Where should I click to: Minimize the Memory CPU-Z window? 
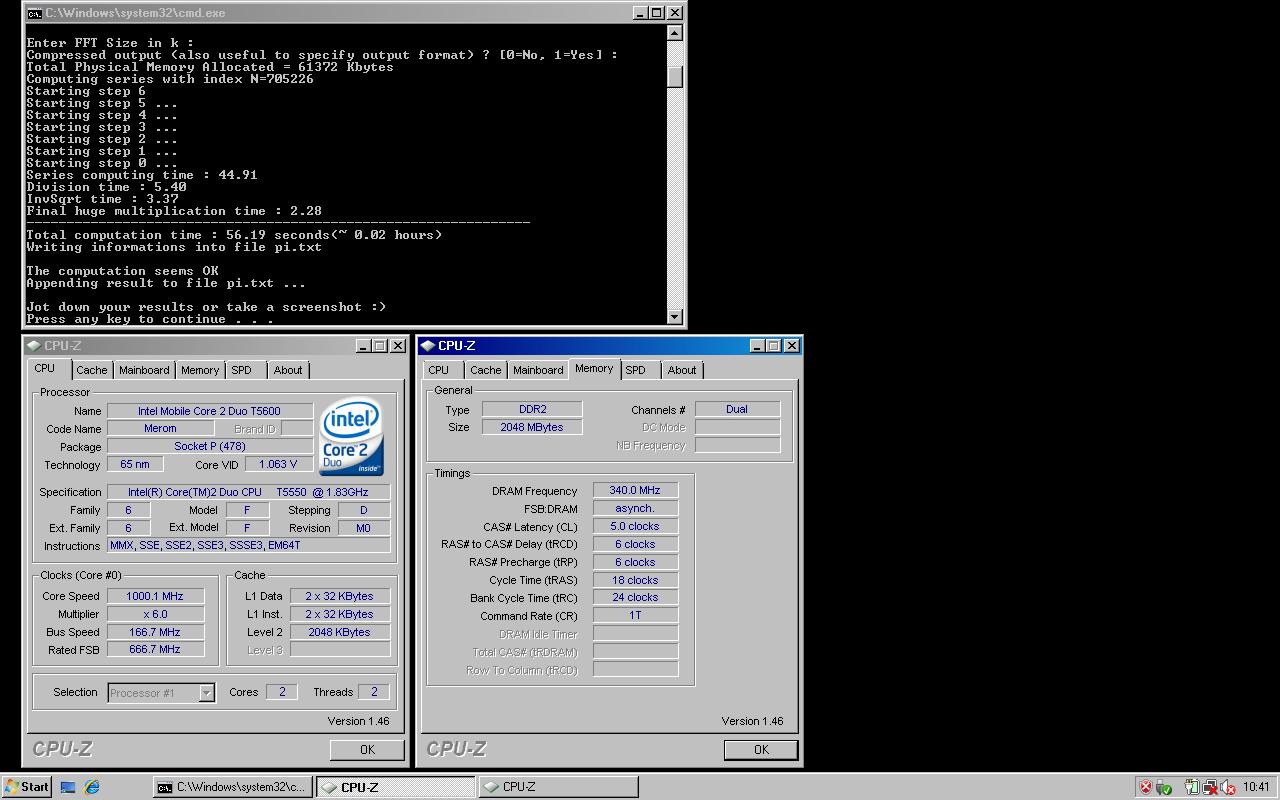758,346
